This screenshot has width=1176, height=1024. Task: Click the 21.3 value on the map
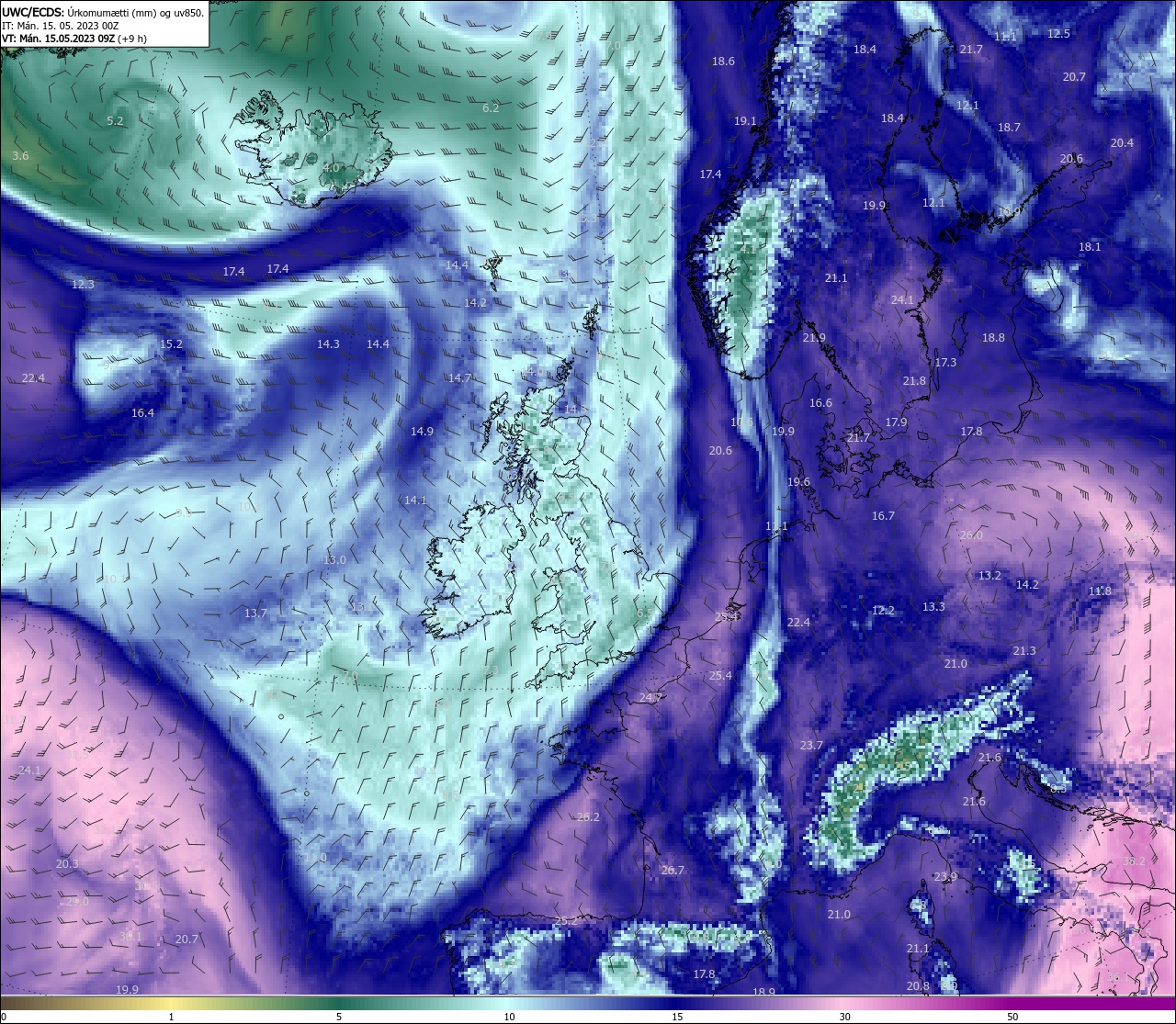coord(1024,651)
